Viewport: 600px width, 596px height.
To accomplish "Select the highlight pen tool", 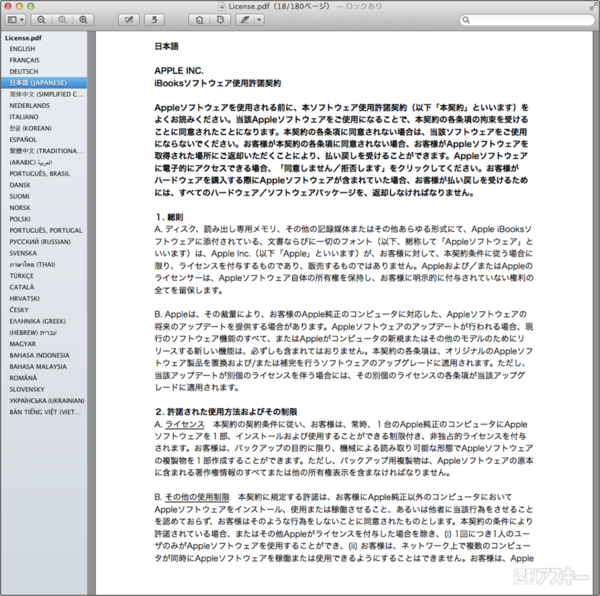I will pos(245,20).
